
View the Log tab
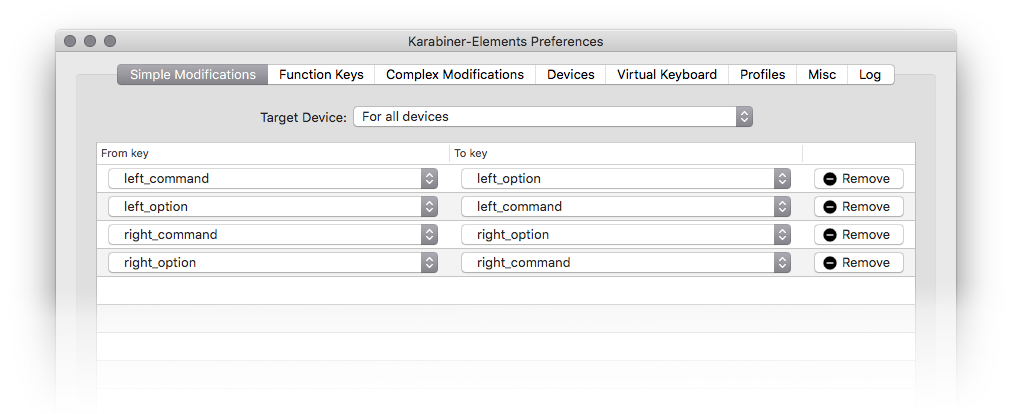(870, 75)
